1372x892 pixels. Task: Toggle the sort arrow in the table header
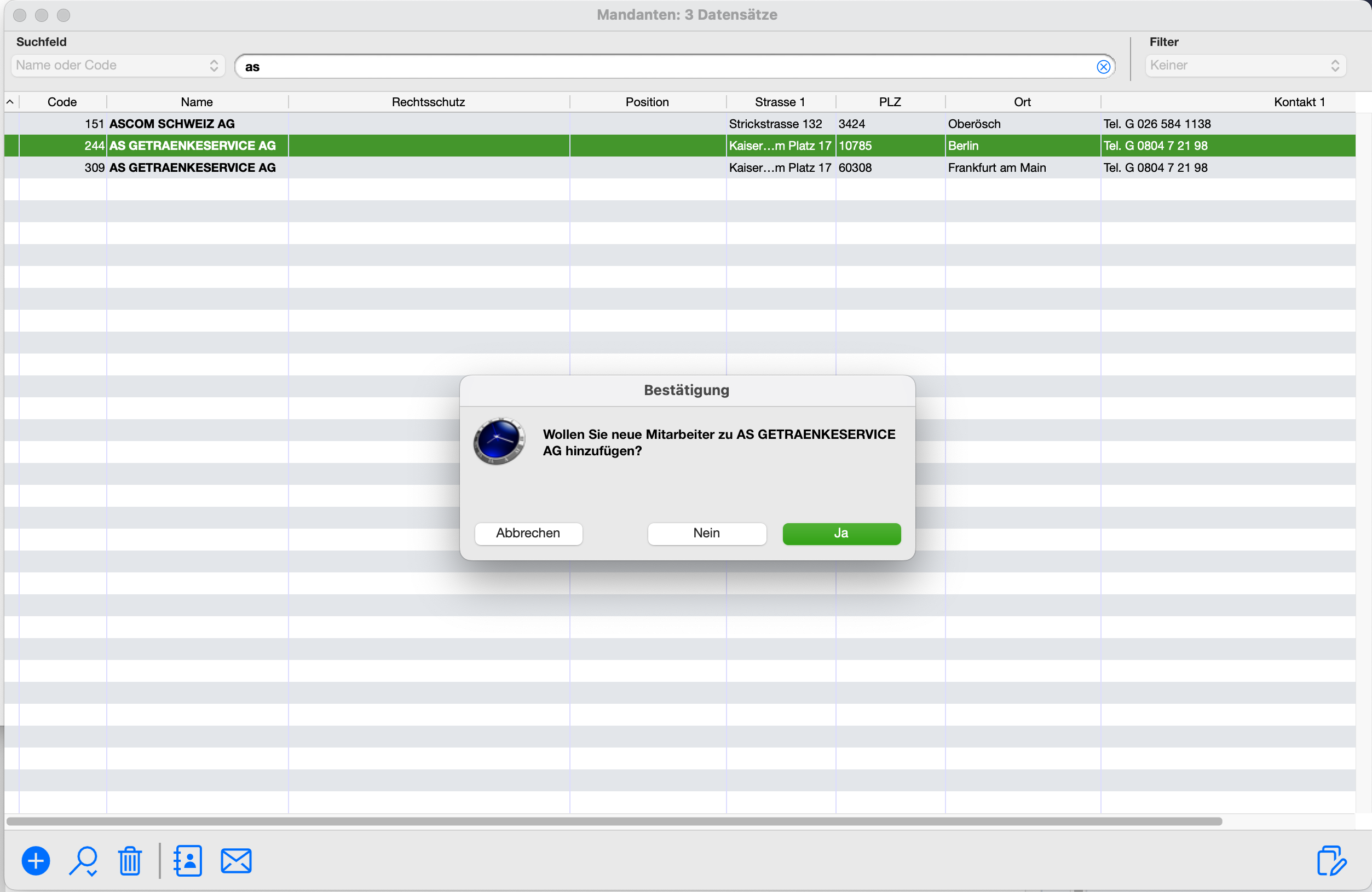pos(10,102)
